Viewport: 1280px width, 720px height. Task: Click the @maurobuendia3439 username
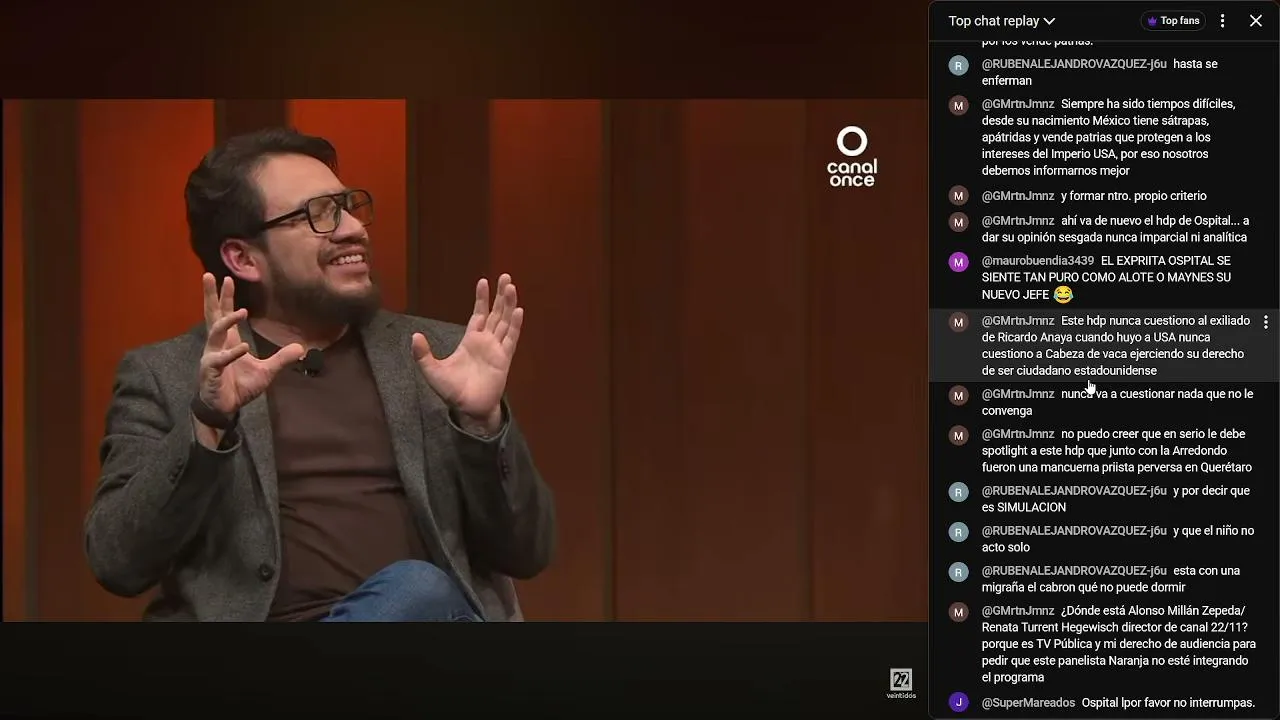pyautogui.click(x=1038, y=261)
